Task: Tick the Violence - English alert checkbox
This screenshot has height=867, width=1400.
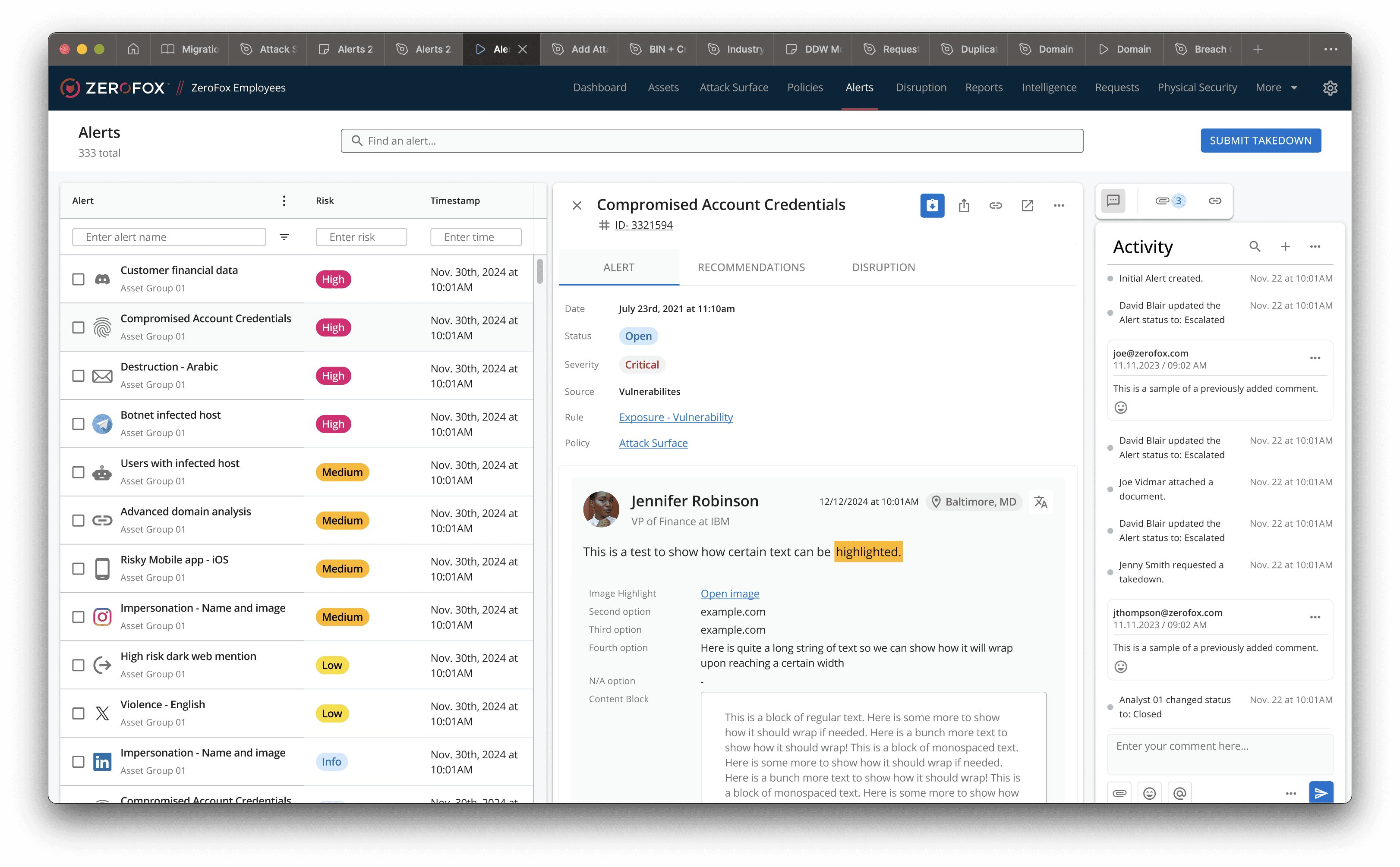Action: tap(79, 713)
